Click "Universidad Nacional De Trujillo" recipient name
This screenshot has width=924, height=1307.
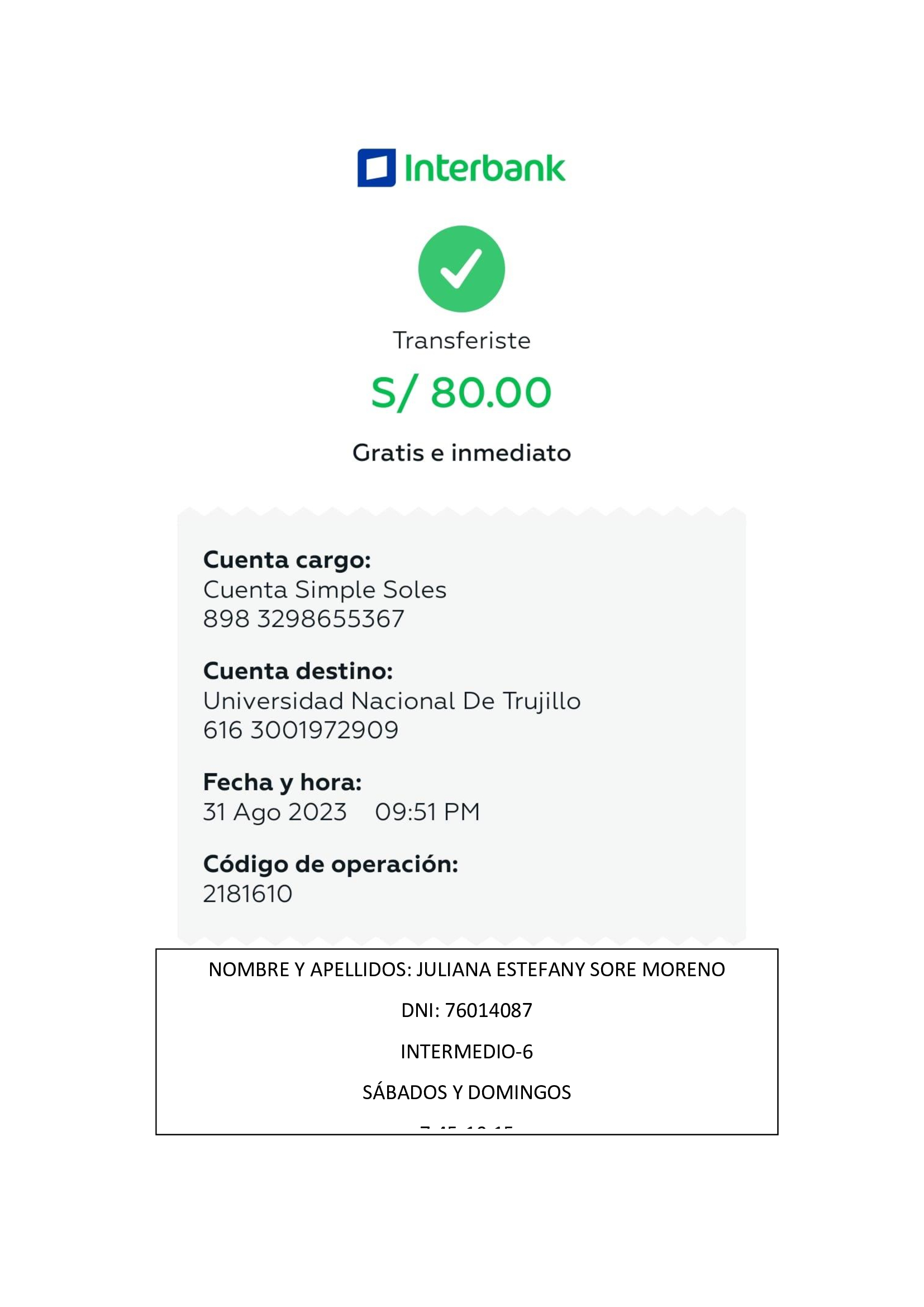point(392,701)
